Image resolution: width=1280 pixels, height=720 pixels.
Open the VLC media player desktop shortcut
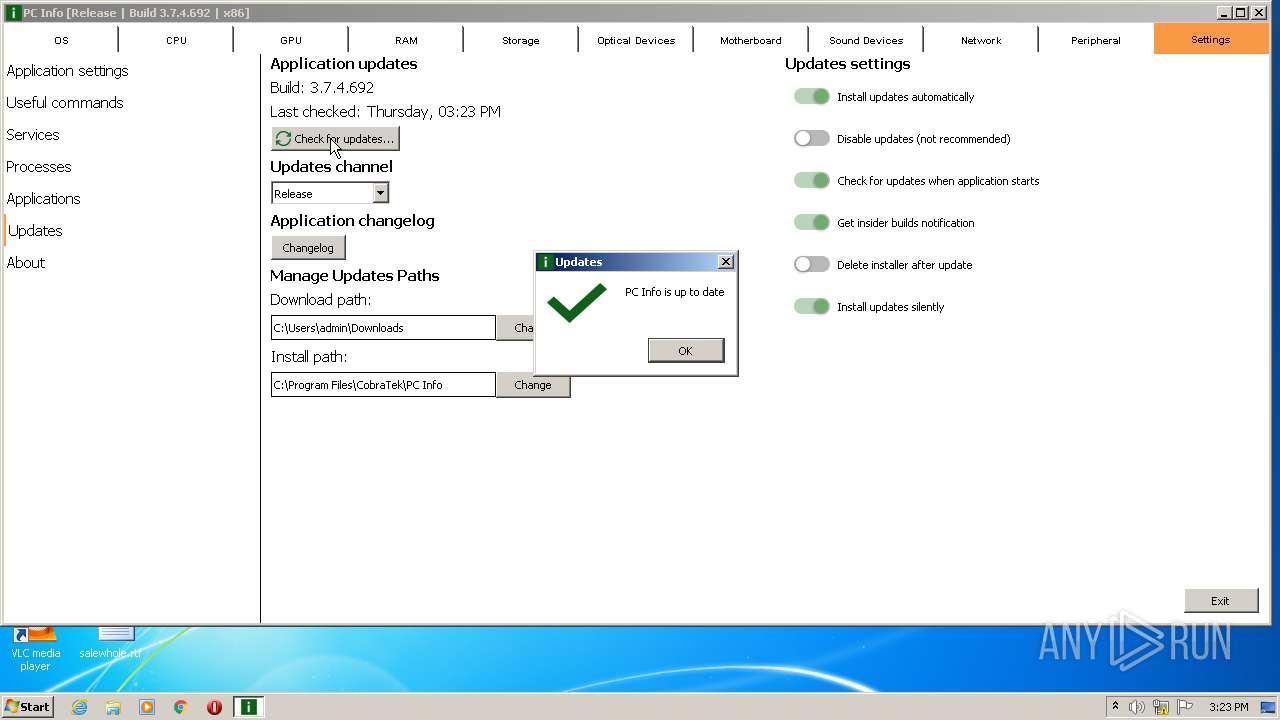pyautogui.click(x=35, y=648)
